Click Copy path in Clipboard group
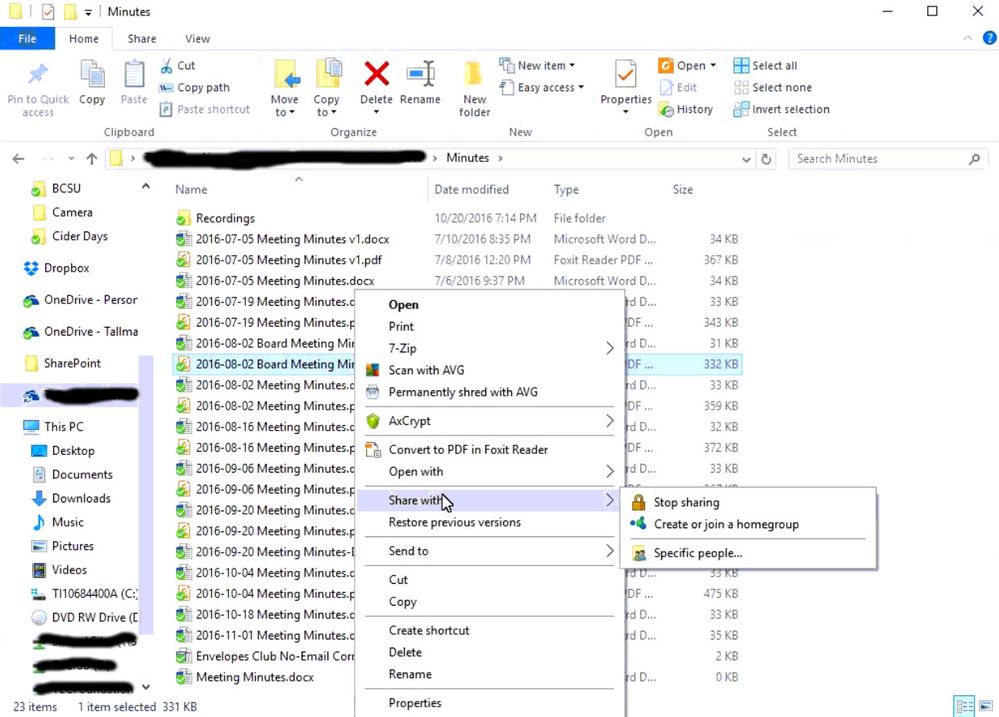This screenshot has height=717, width=999. click(194, 87)
